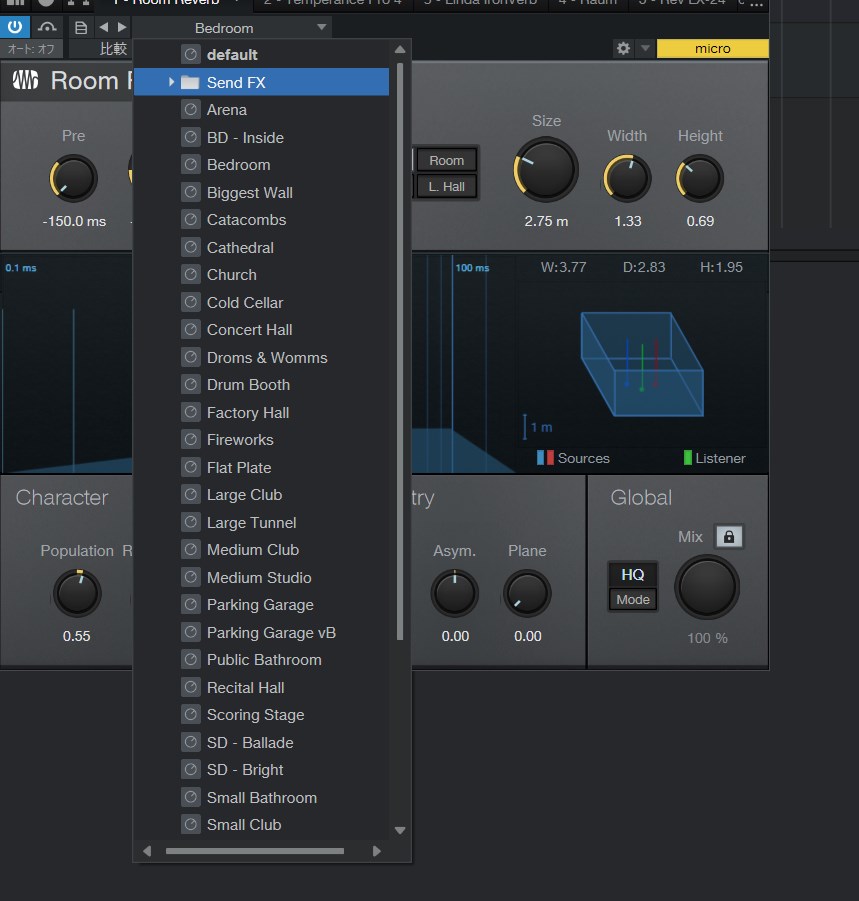Open the plugin settings gear icon
The image size is (859, 901).
click(623, 48)
